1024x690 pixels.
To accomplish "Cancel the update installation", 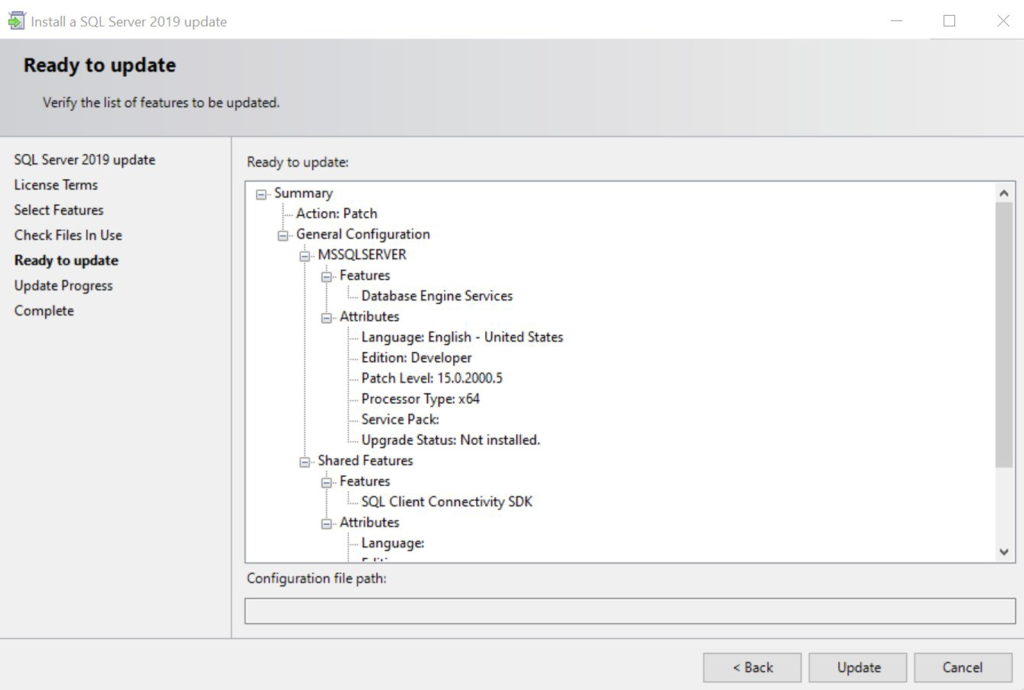I will 963,667.
